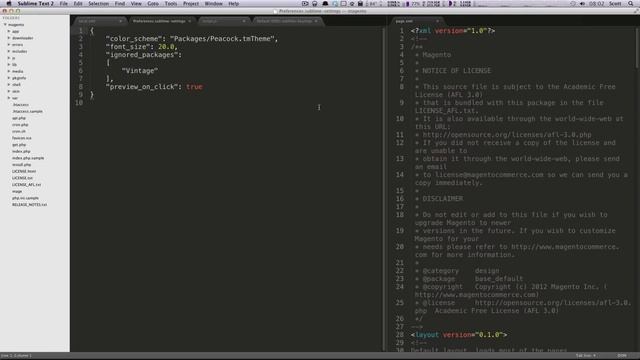Expand the app folder
Screen dimensions: 640x360
coord(9,31)
